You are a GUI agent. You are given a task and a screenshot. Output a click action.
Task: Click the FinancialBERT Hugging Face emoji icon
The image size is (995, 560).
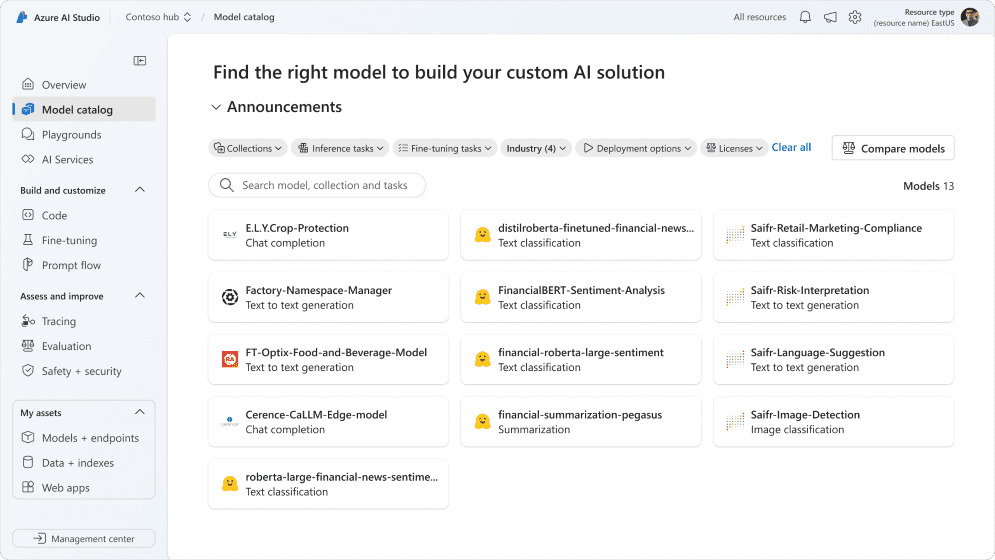(x=482, y=297)
